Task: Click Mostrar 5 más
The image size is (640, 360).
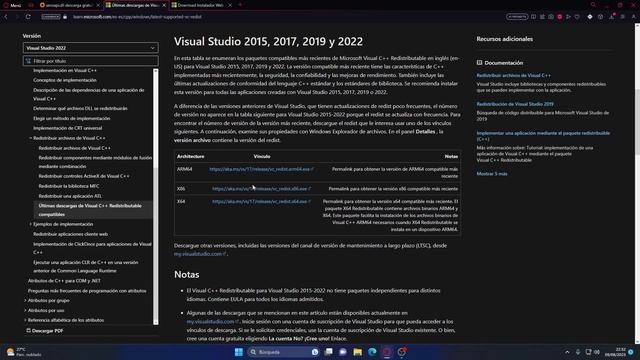Action: click(x=492, y=174)
